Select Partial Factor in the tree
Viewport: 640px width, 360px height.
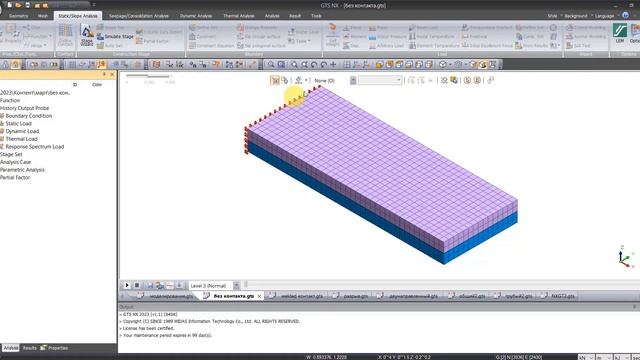[x=15, y=178]
